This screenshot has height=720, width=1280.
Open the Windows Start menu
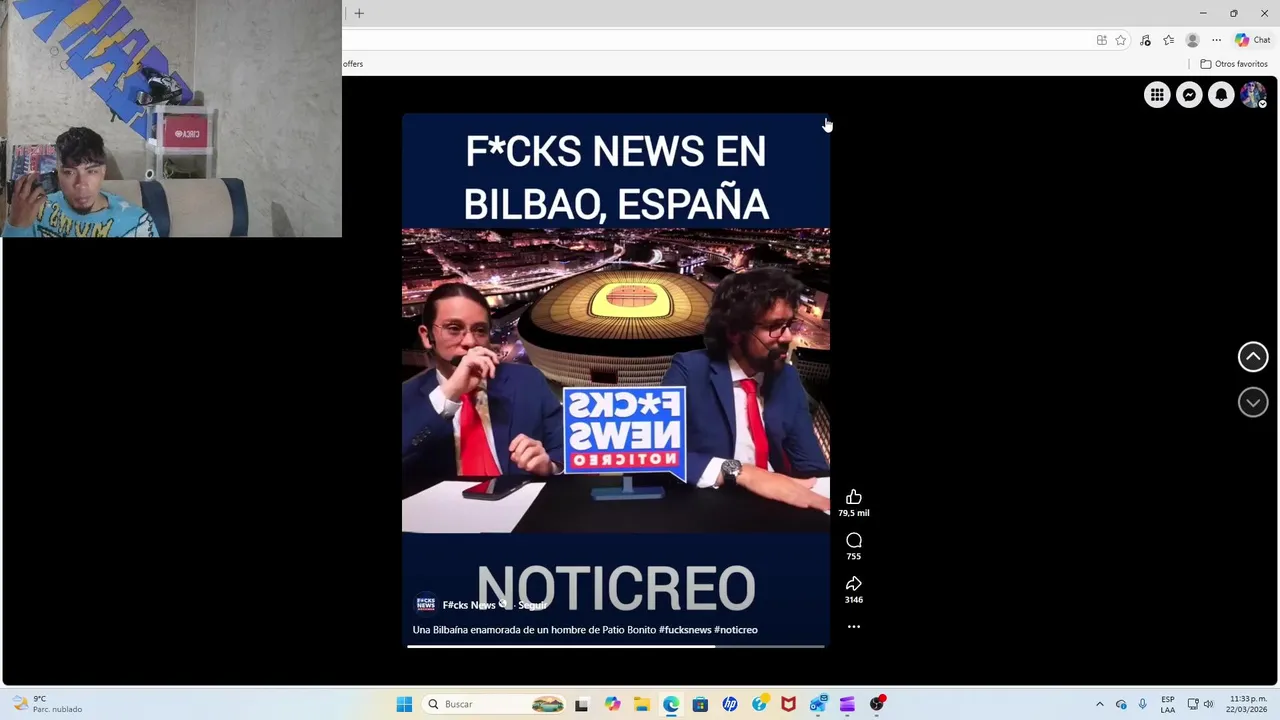click(x=404, y=704)
